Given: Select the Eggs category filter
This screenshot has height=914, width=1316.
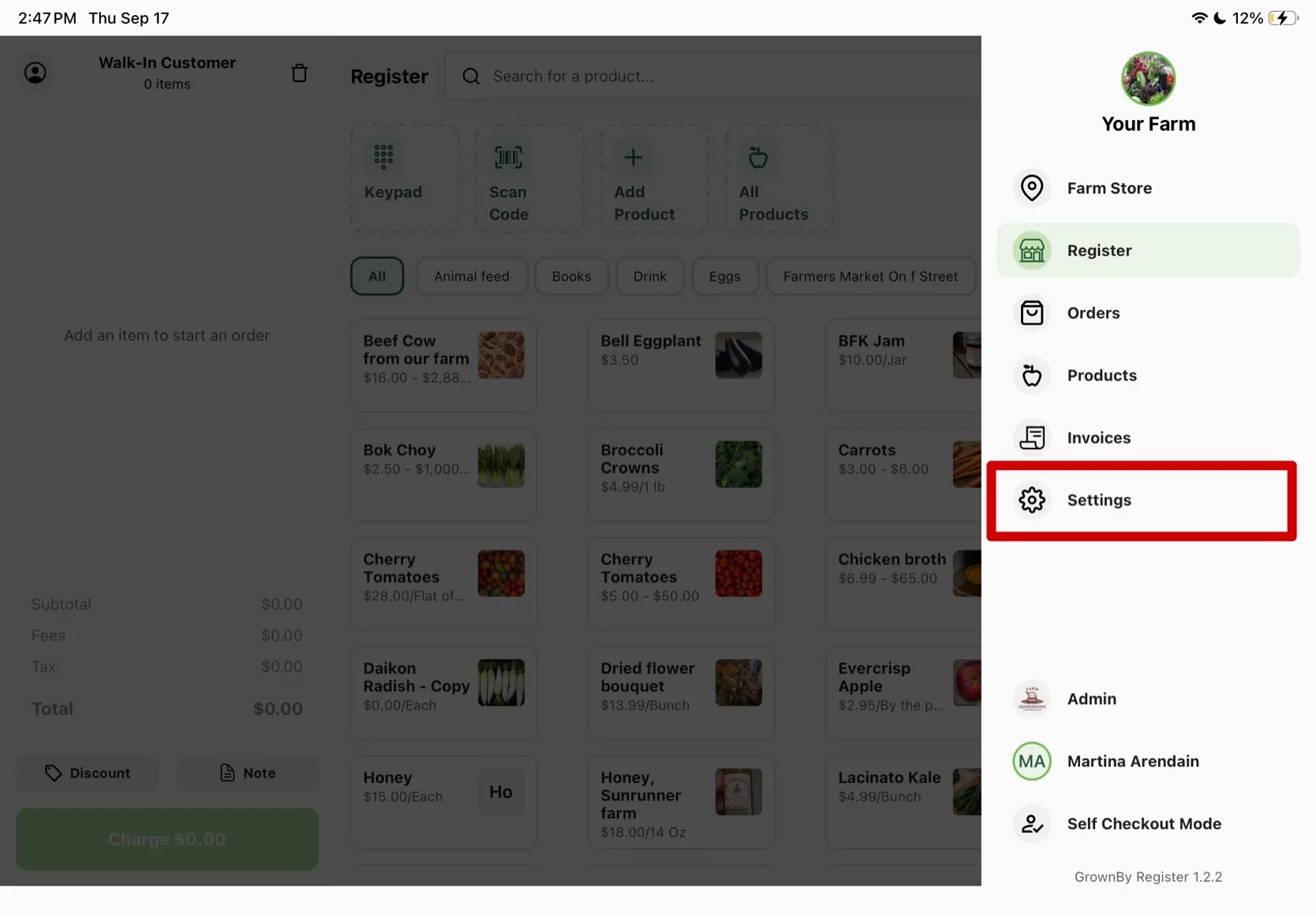Looking at the screenshot, I should [724, 276].
